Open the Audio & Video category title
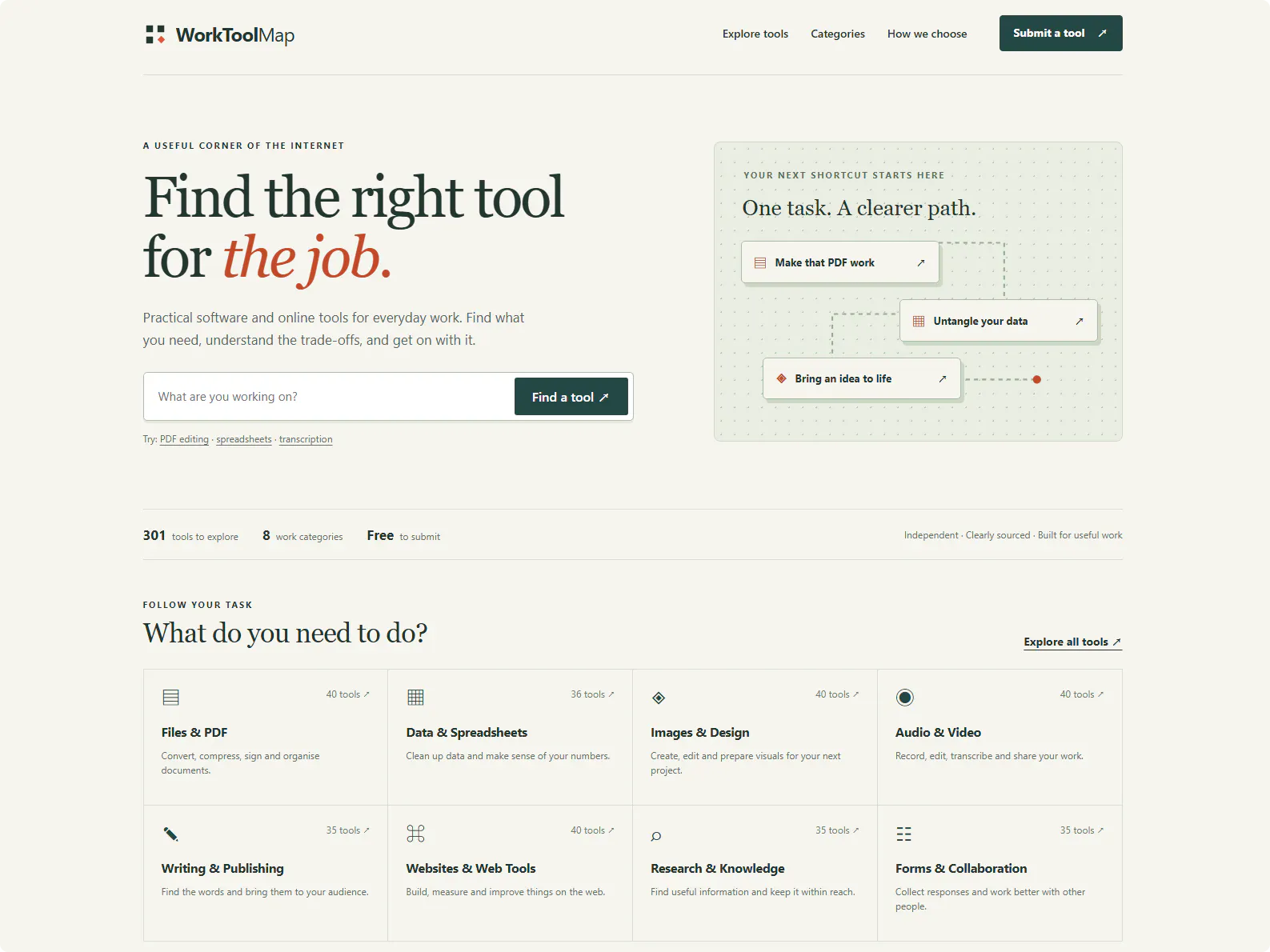The image size is (1270, 952). [938, 732]
